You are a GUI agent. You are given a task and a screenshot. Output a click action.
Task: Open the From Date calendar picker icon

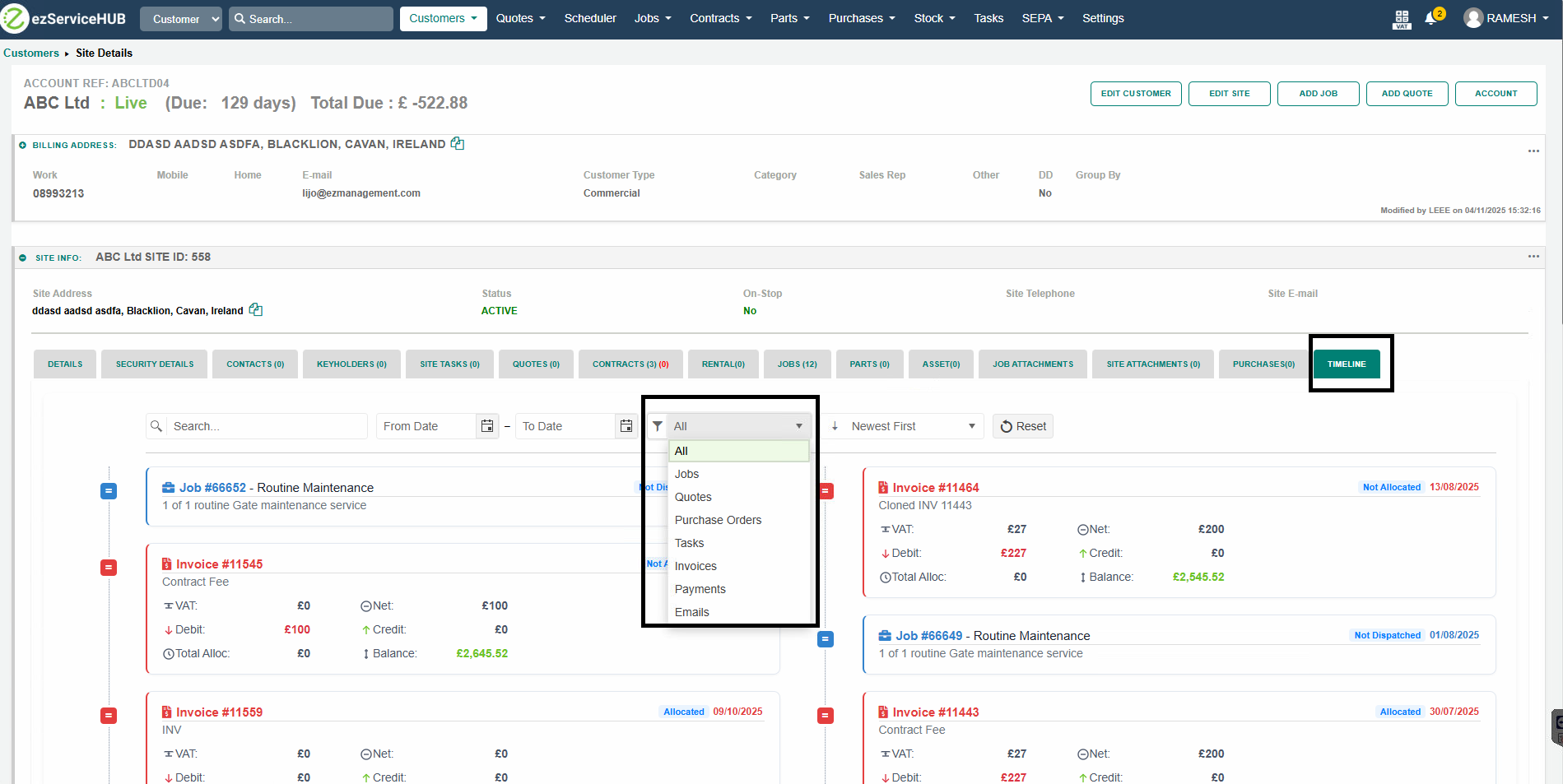point(487,426)
